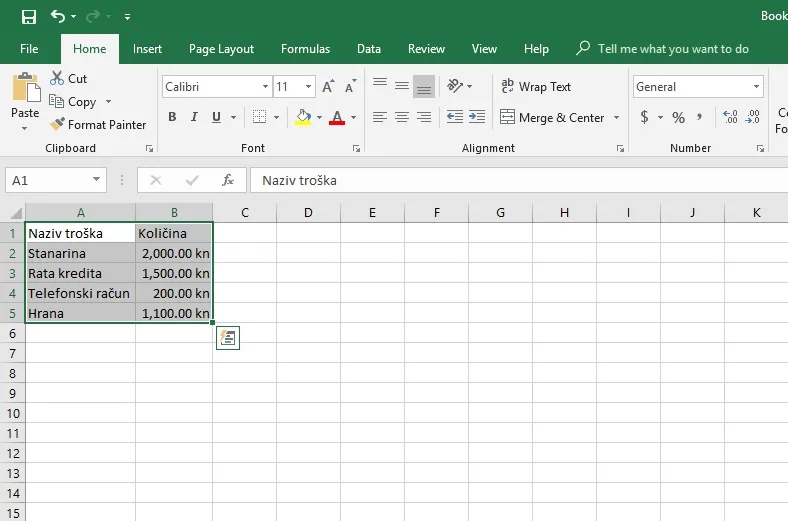Open the Calibri font name dropdown

click(265, 87)
